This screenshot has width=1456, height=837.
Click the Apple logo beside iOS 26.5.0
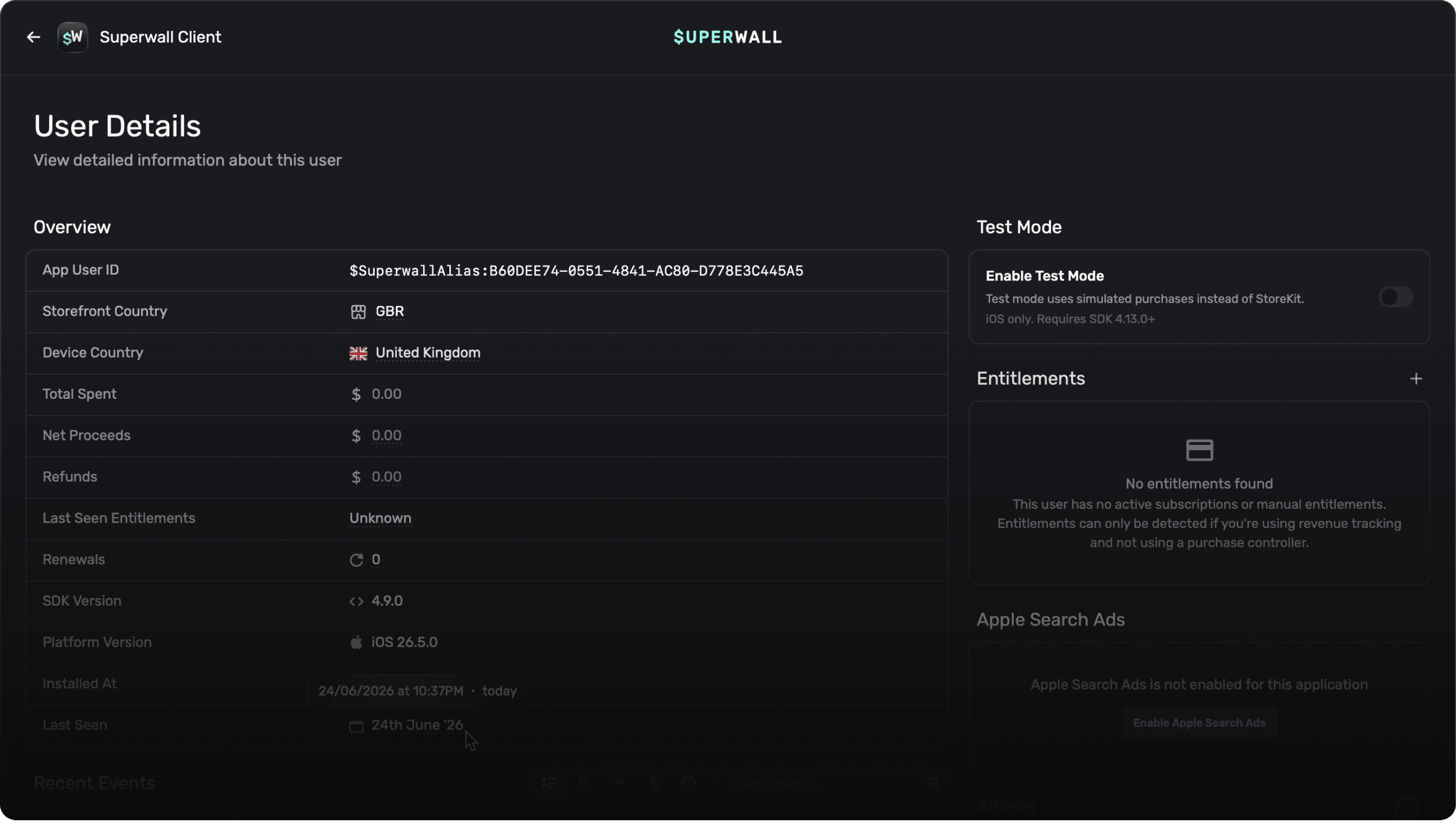356,642
